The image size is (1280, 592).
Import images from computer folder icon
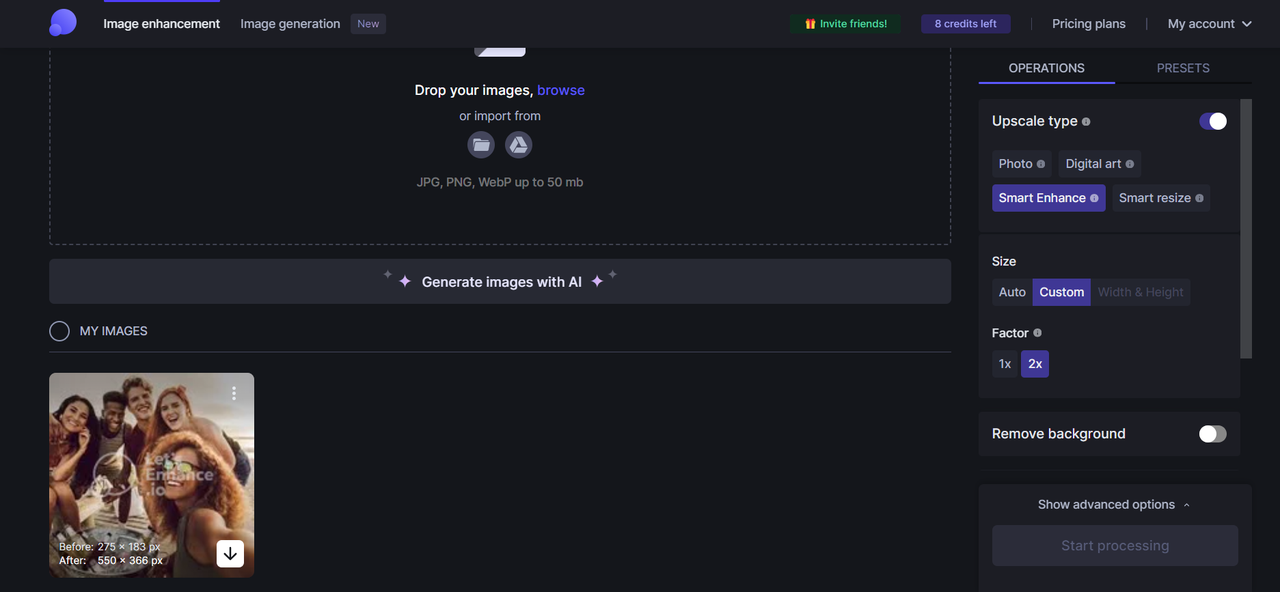tap(481, 145)
